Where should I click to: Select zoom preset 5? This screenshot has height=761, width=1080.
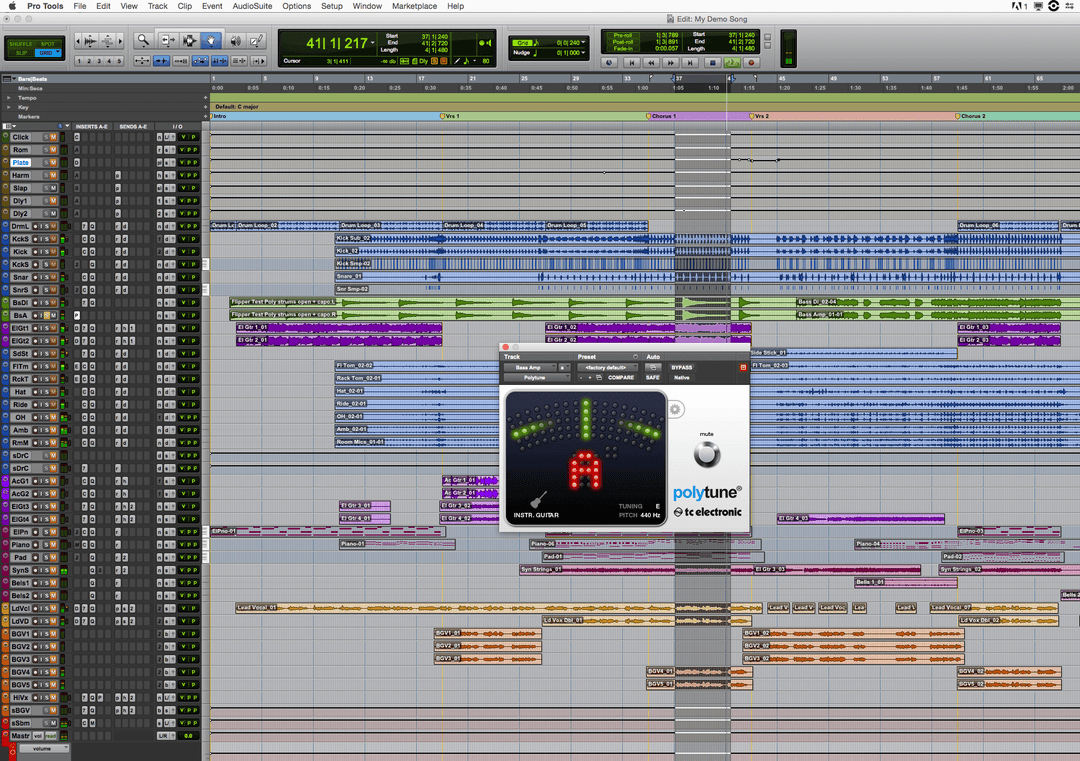point(119,61)
